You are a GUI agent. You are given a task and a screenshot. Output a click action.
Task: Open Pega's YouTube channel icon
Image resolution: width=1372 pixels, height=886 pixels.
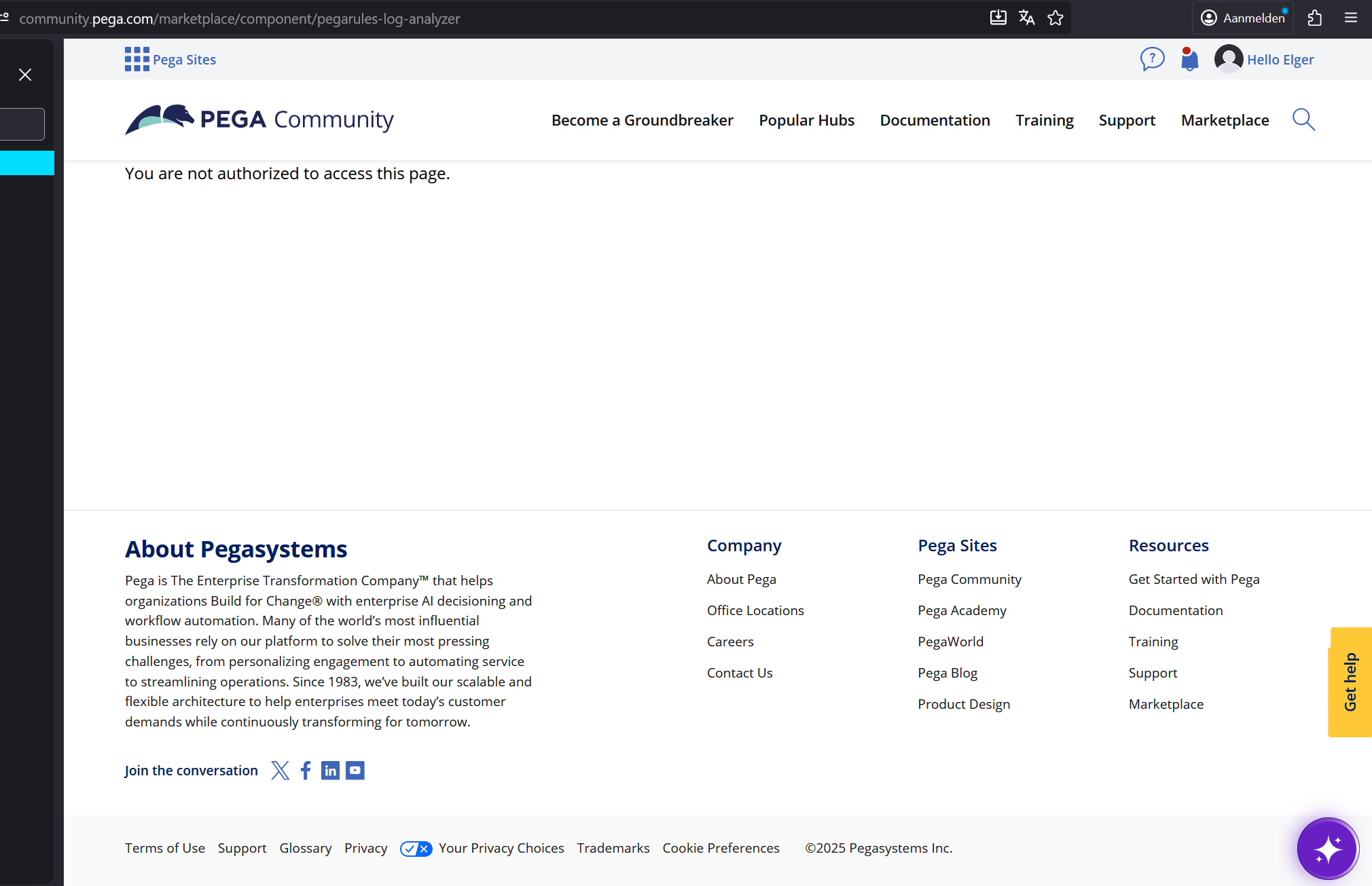[355, 770]
